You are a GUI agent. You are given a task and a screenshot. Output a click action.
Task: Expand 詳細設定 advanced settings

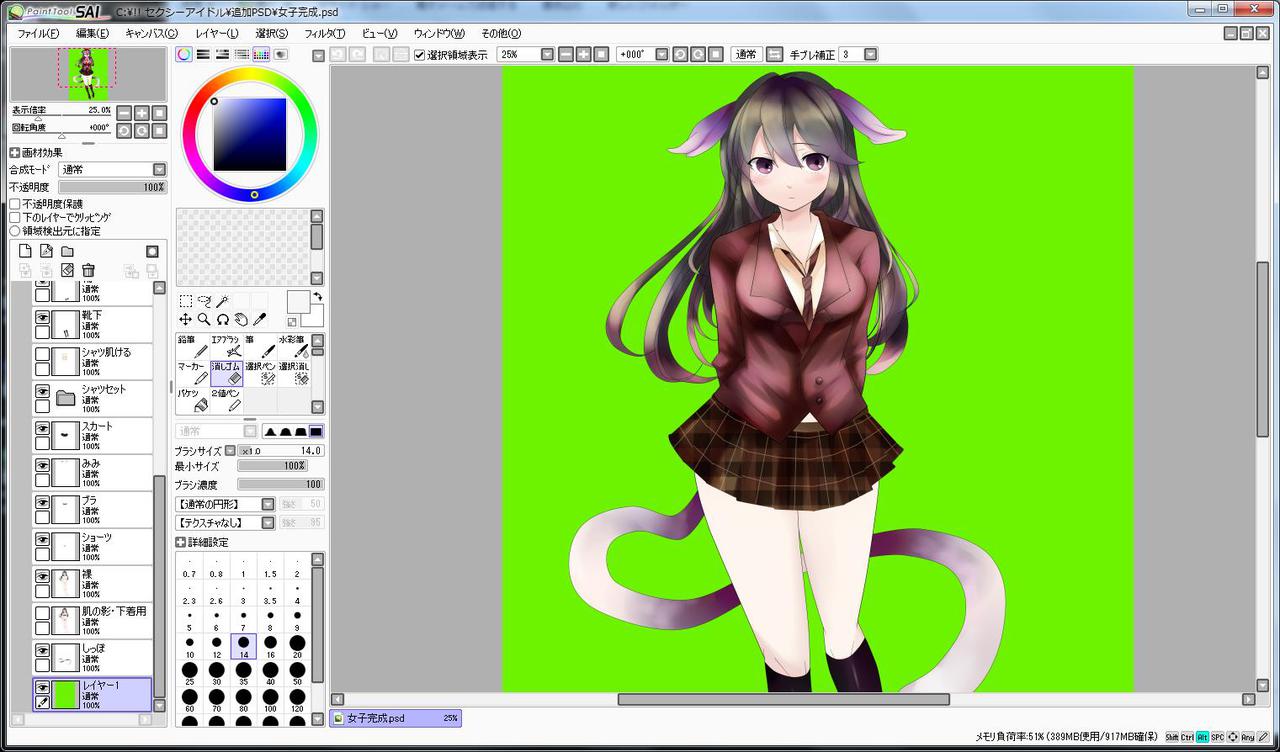tap(181, 542)
